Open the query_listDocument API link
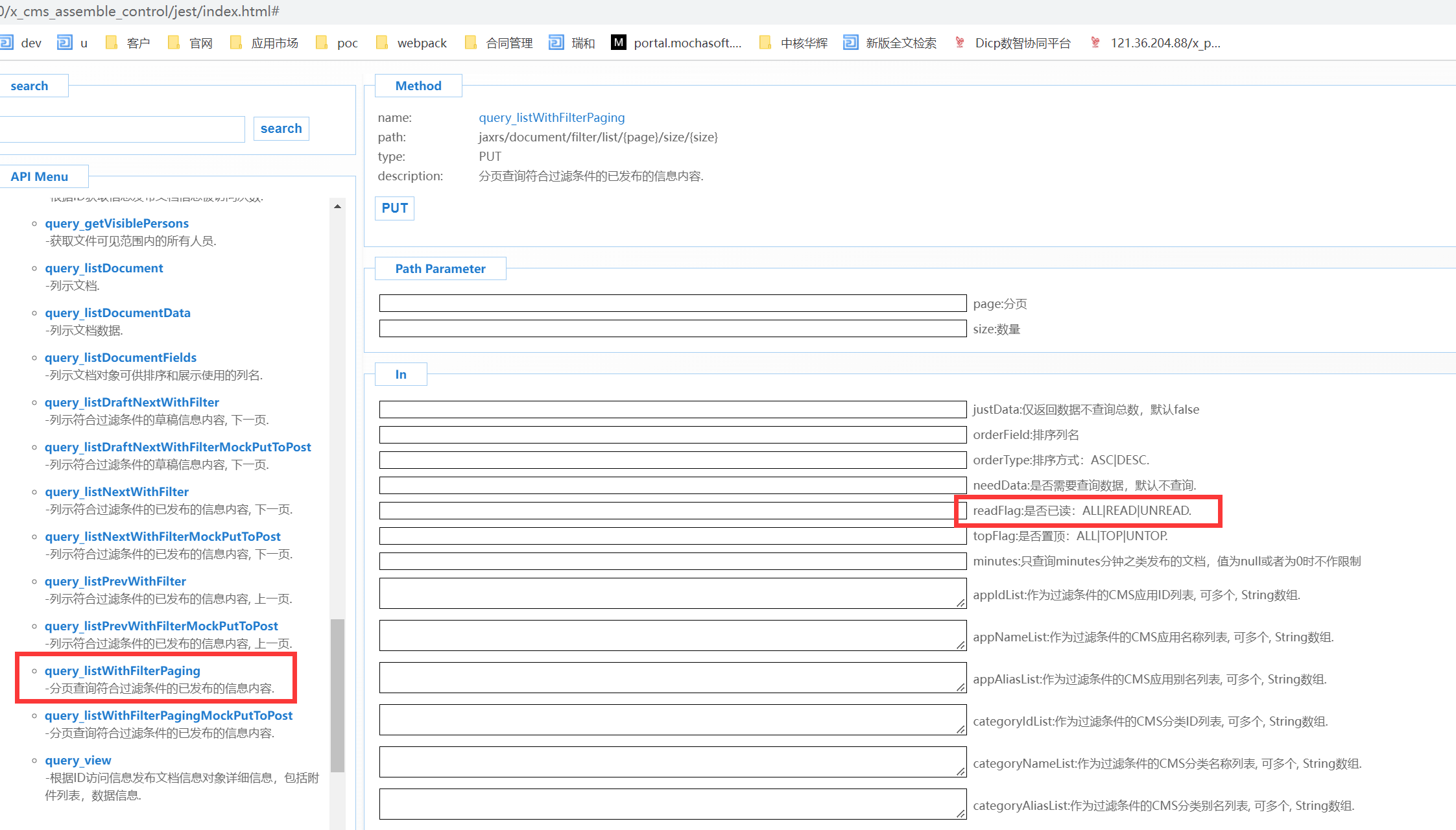 click(x=104, y=268)
